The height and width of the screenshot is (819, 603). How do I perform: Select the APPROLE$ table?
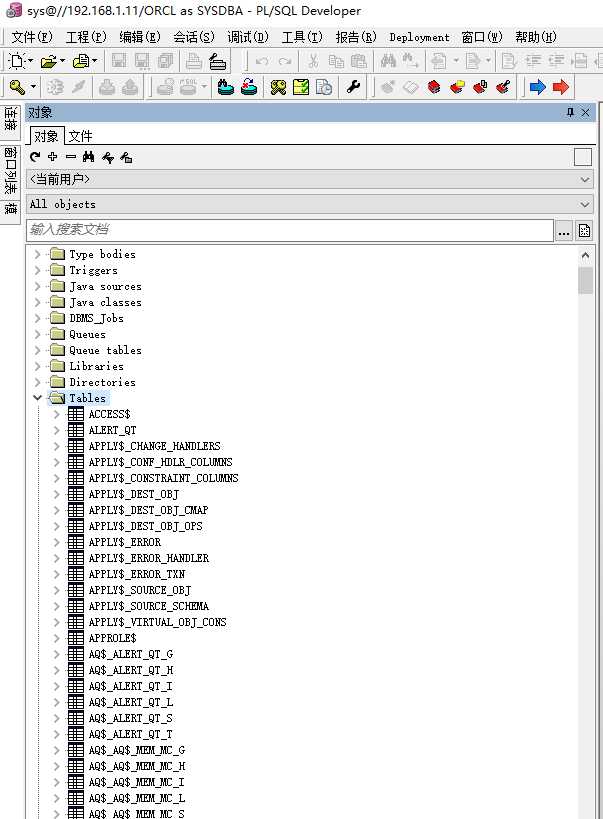[x=112, y=638]
